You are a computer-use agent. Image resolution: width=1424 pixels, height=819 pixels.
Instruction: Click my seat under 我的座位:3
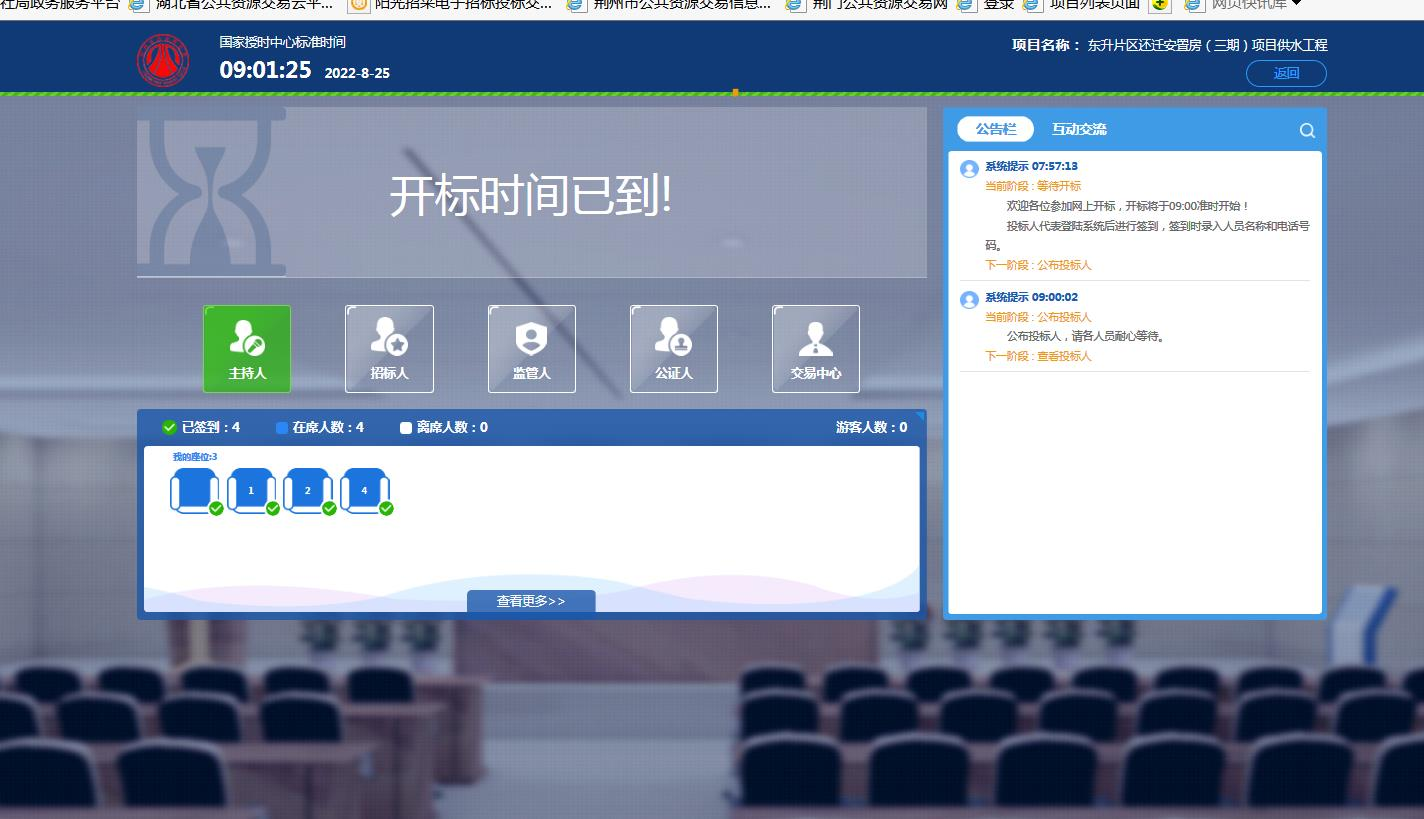point(194,490)
